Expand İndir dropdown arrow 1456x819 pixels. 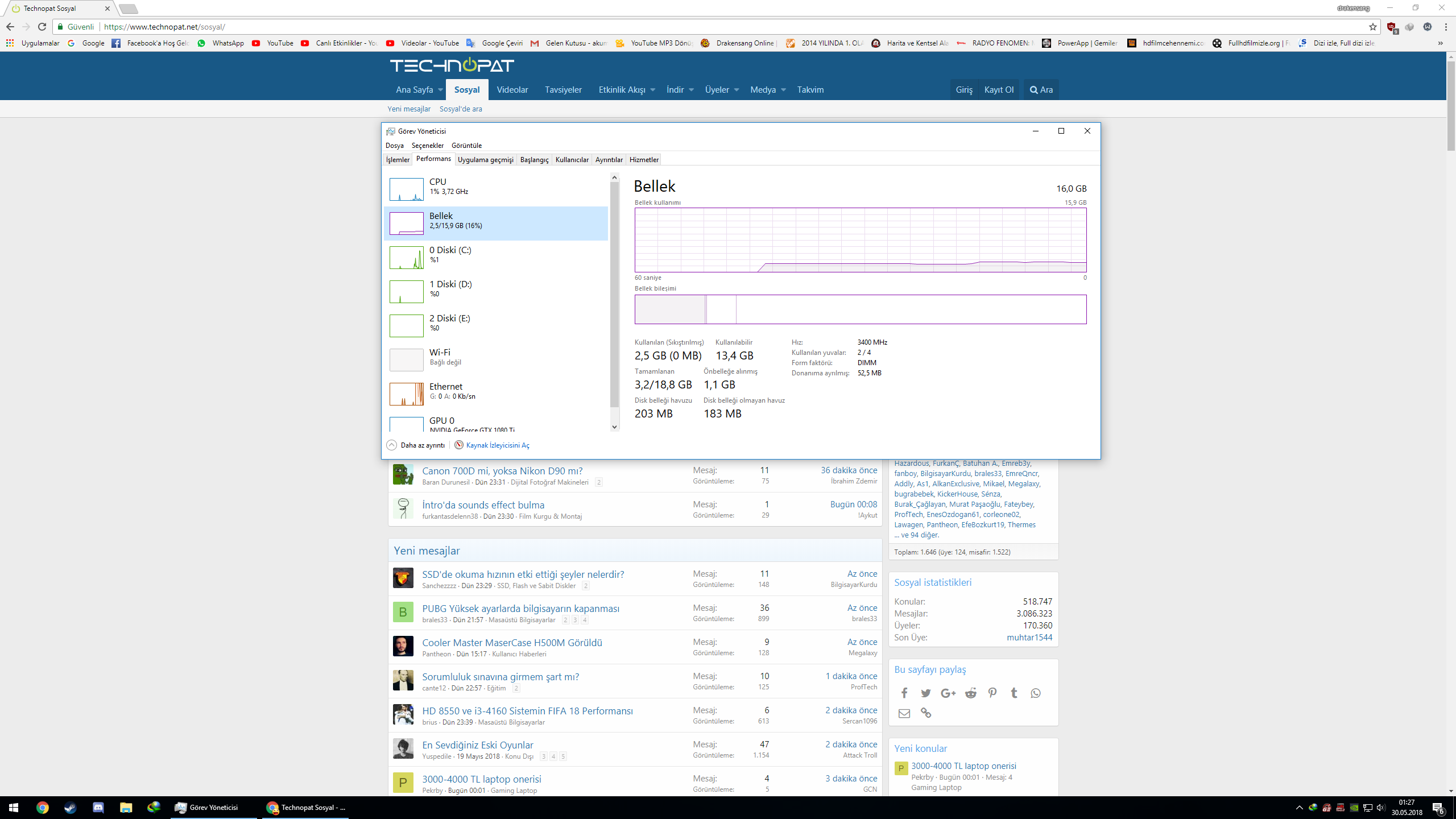691,90
